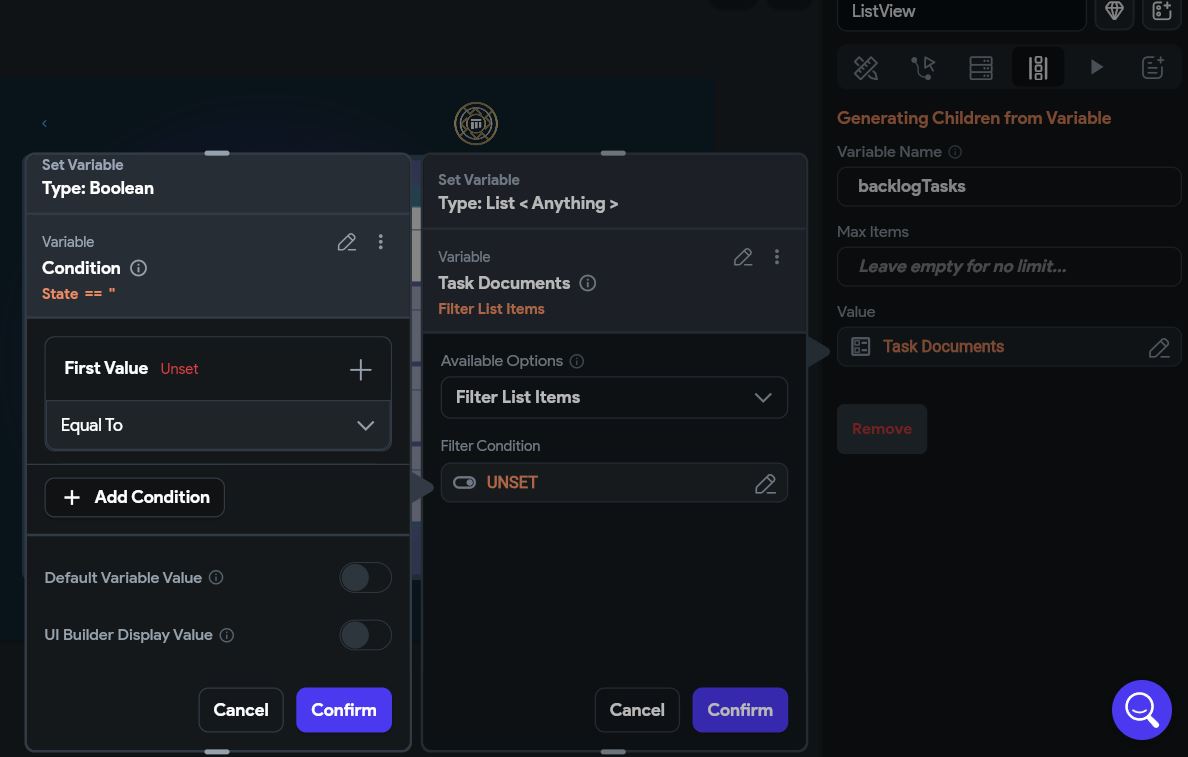
Task: Show info for Default Variable Value
Action: click(x=216, y=577)
